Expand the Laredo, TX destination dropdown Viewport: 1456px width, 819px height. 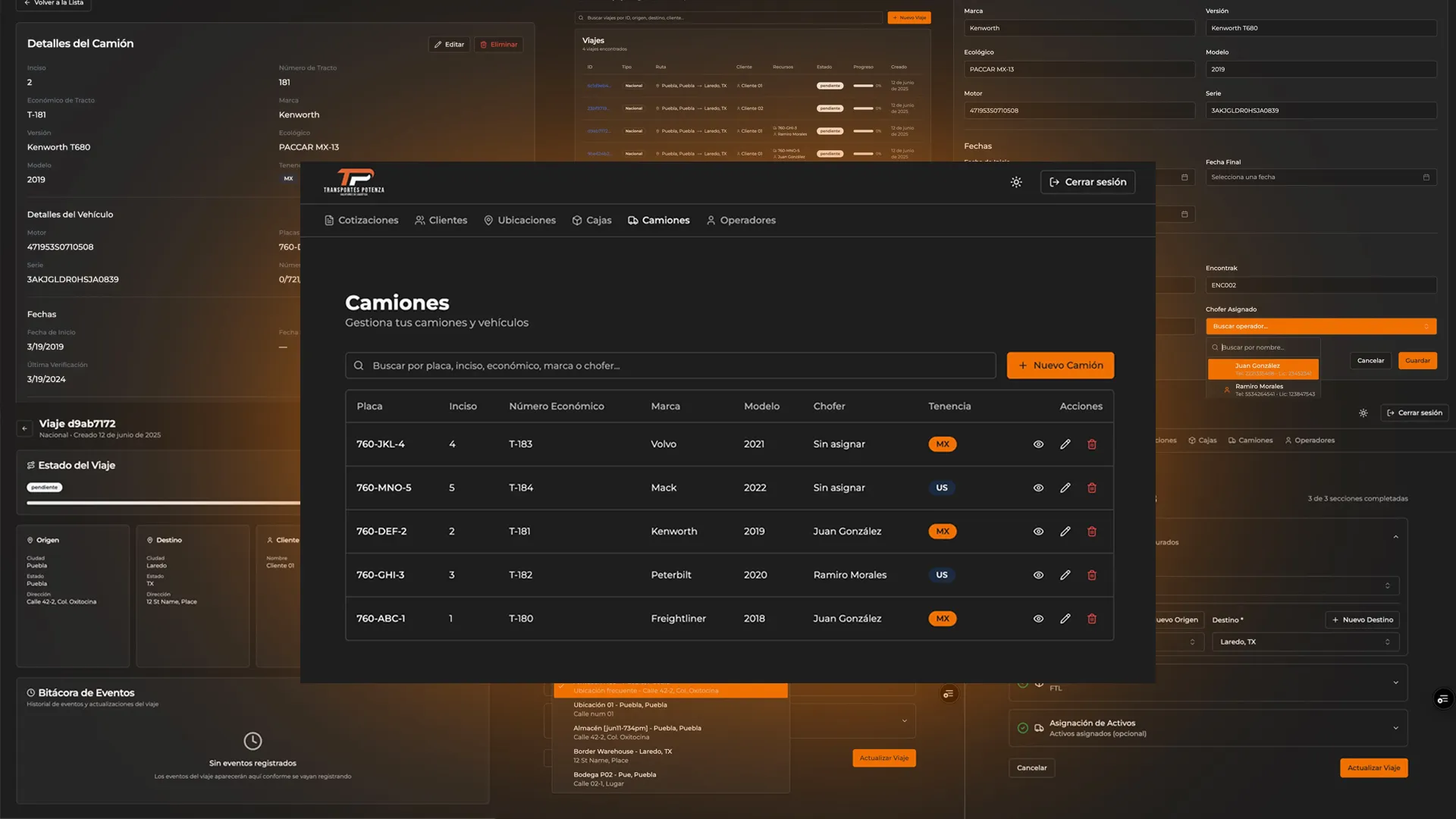[1304, 642]
